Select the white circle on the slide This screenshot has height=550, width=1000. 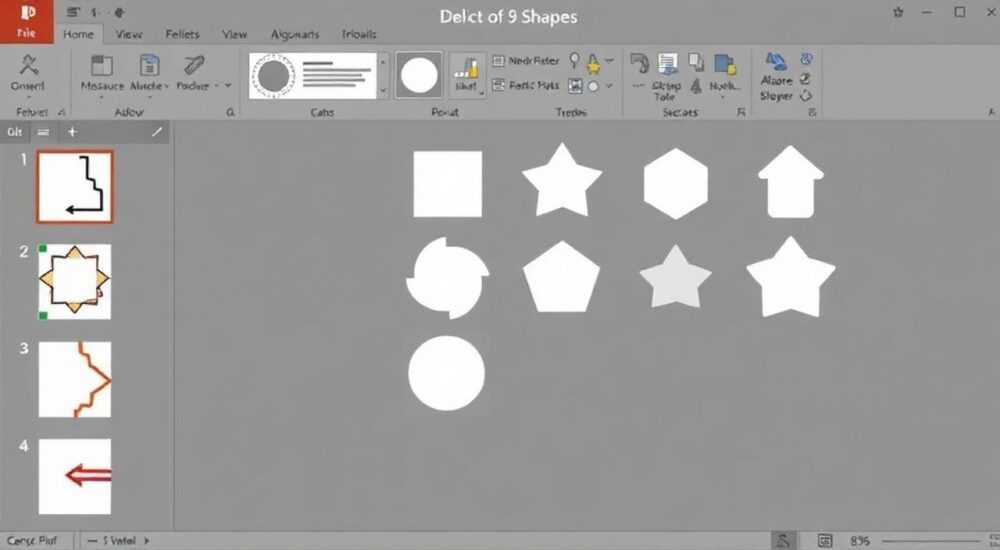pos(446,373)
